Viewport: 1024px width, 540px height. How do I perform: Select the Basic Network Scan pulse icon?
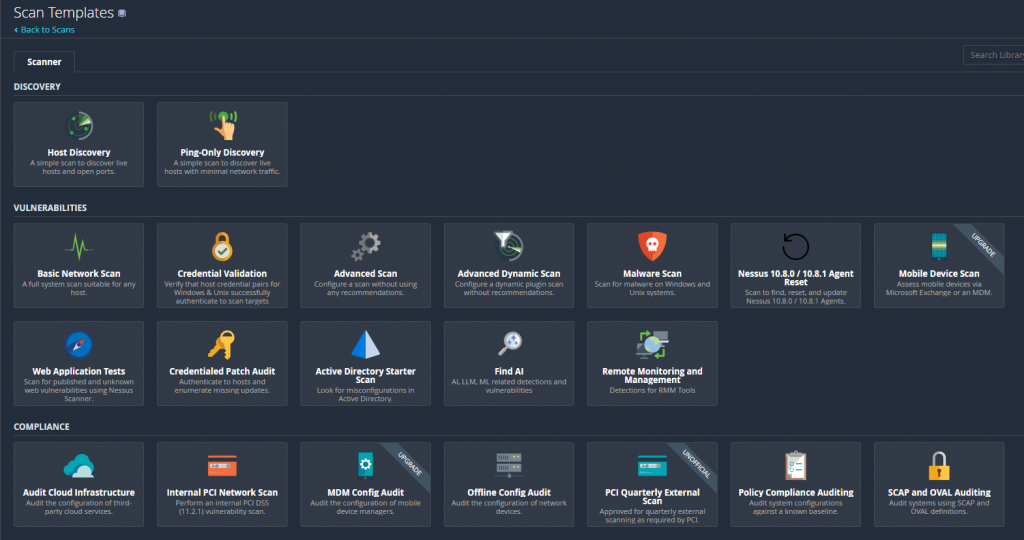[79, 247]
